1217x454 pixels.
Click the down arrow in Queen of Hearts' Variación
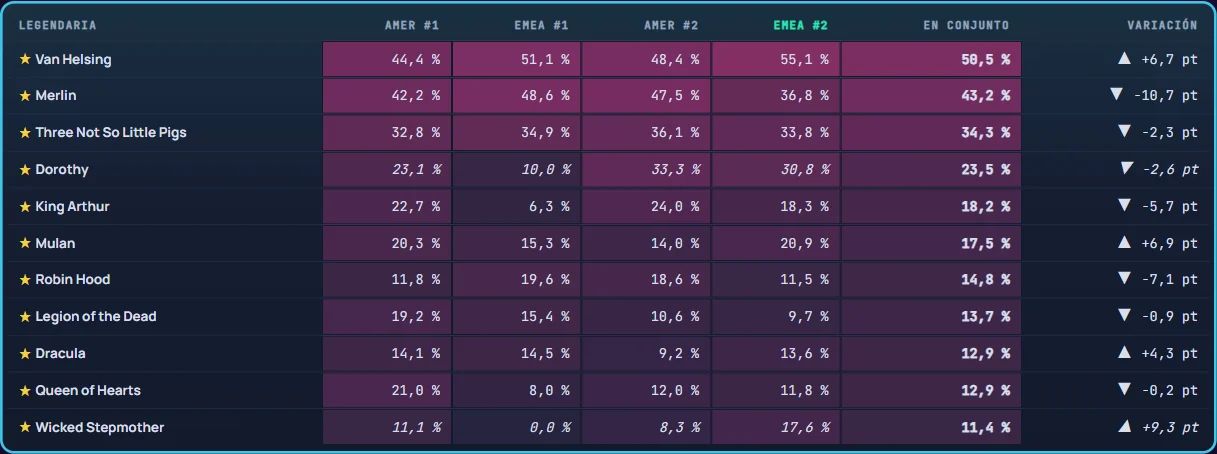point(1124,390)
